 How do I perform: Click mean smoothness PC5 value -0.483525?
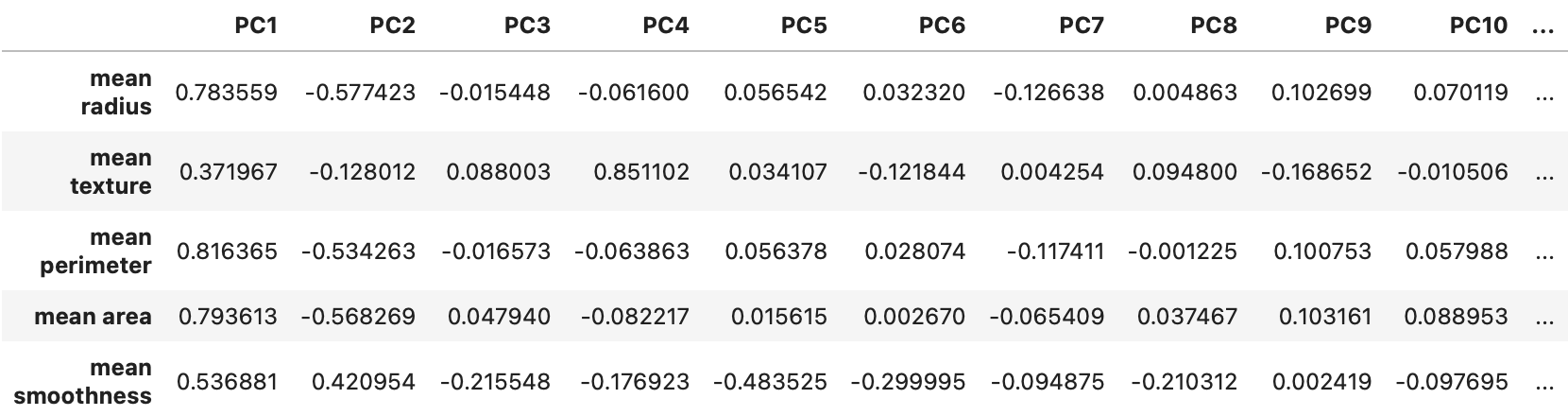point(770,382)
